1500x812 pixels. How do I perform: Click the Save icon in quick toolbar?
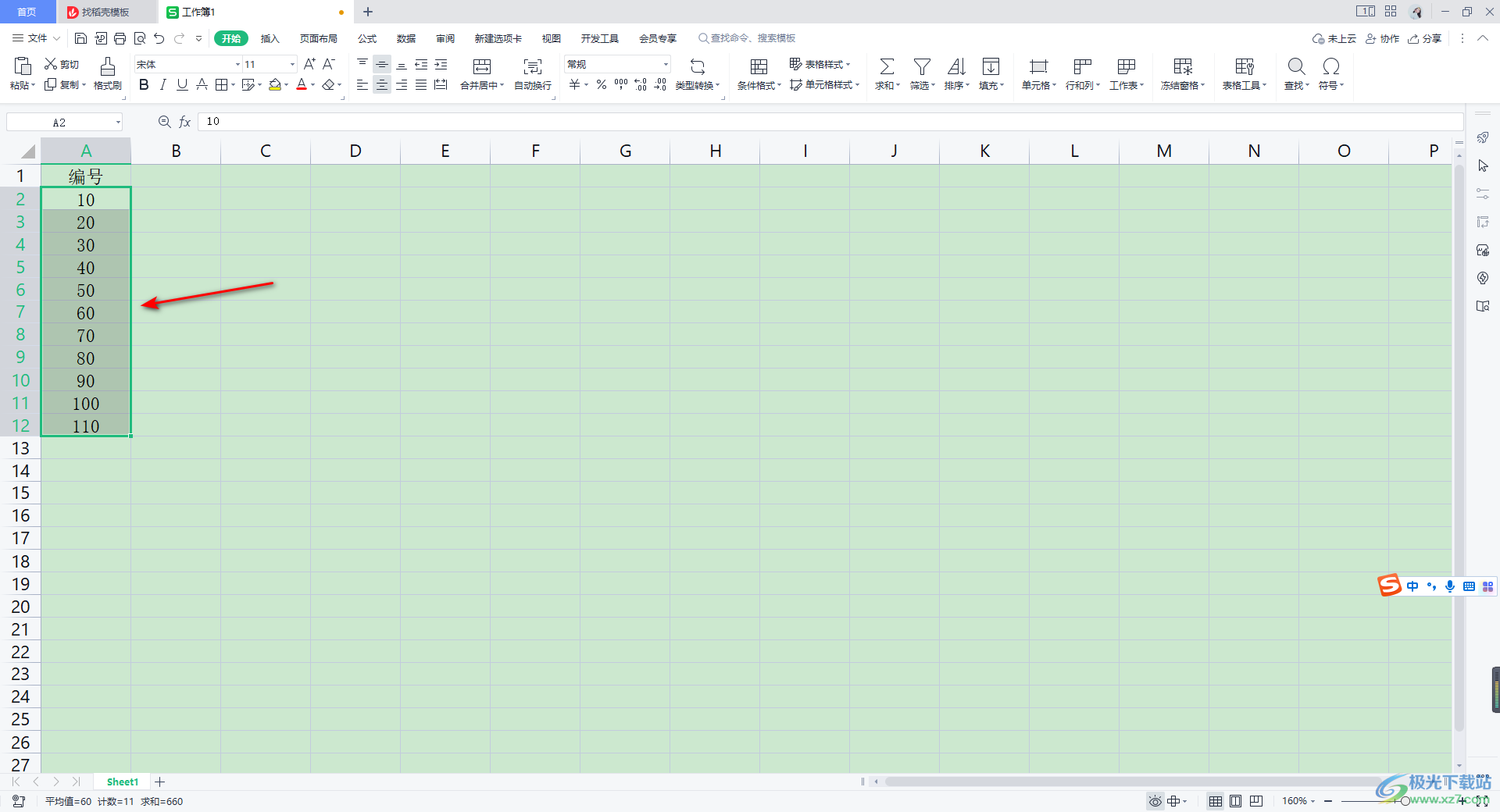(80, 38)
